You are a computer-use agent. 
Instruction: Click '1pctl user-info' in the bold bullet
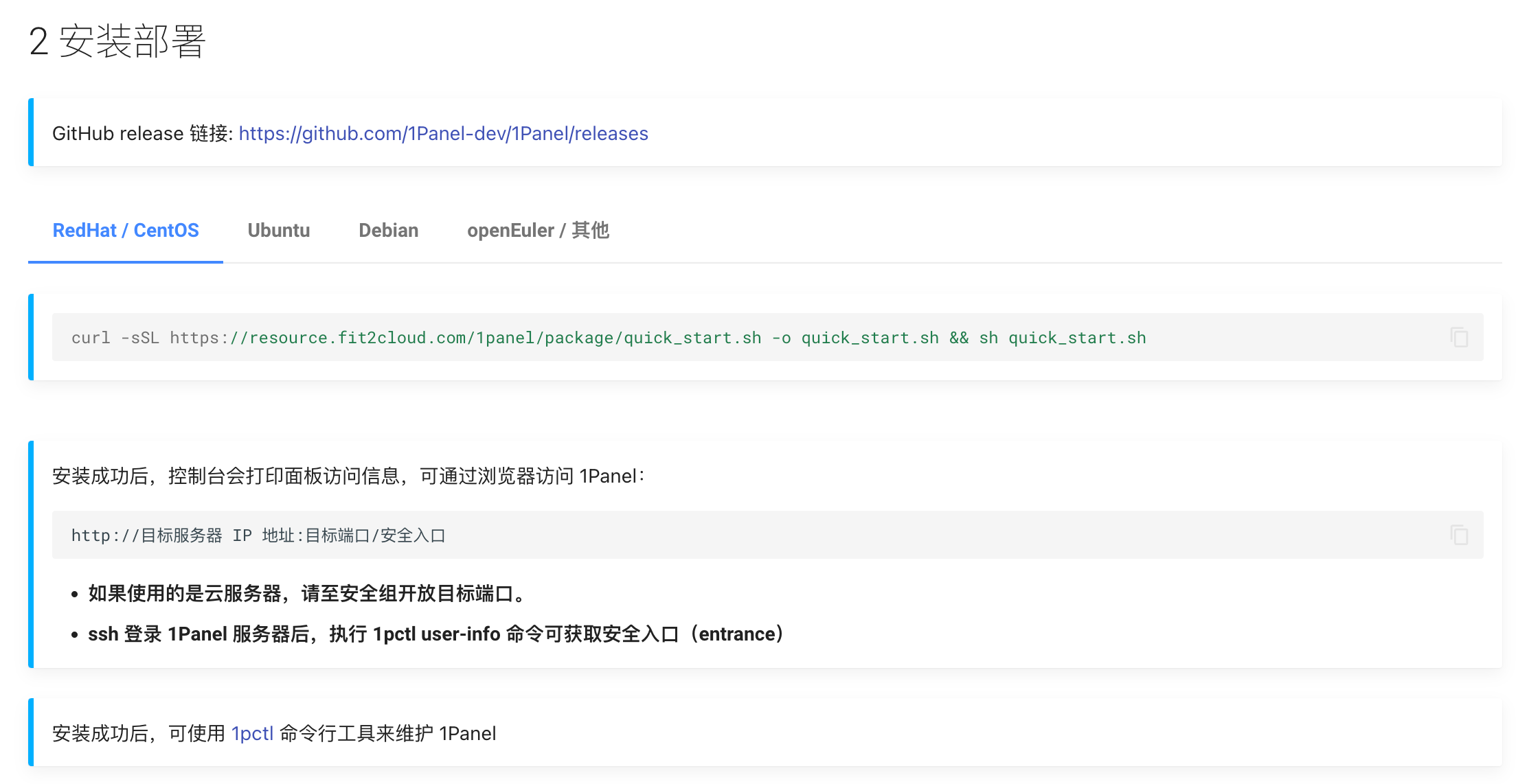pyautogui.click(x=436, y=634)
